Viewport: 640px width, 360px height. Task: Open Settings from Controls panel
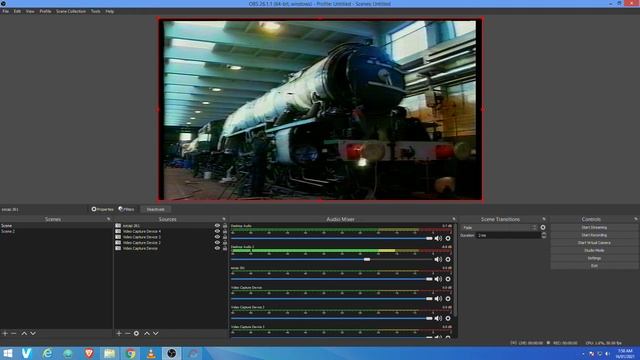point(594,258)
